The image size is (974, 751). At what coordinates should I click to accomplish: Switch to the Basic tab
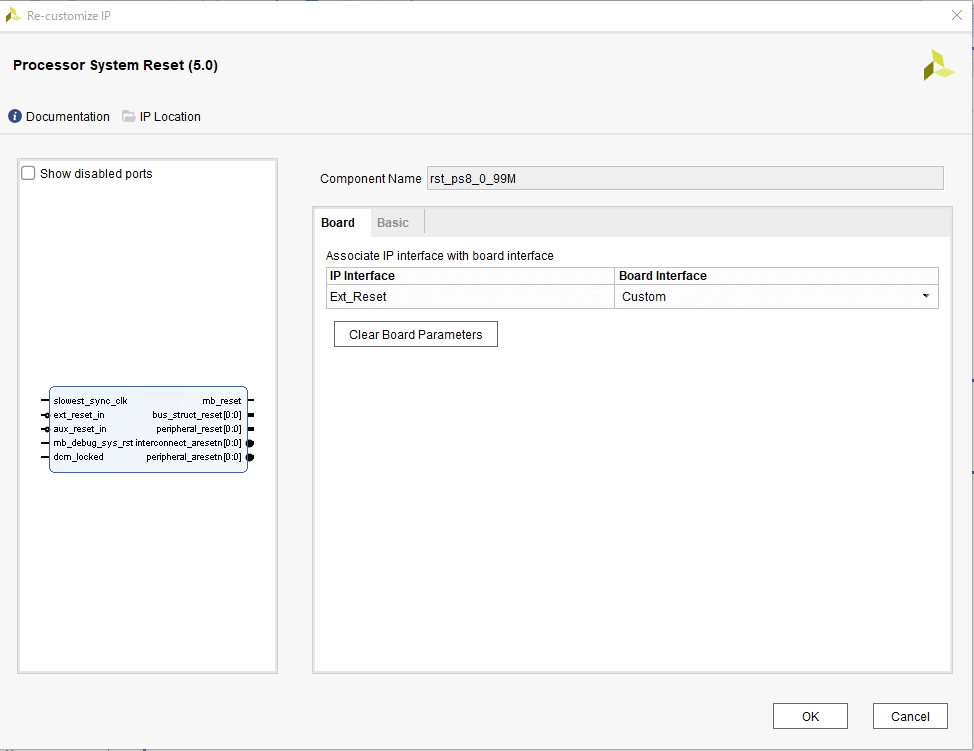[393, 223]
